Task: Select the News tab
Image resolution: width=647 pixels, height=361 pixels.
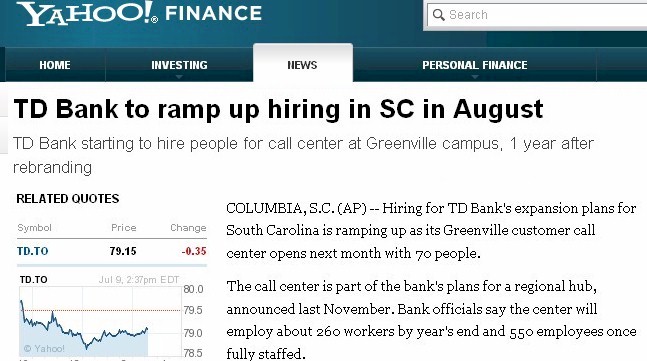Action: pos(302,64)
